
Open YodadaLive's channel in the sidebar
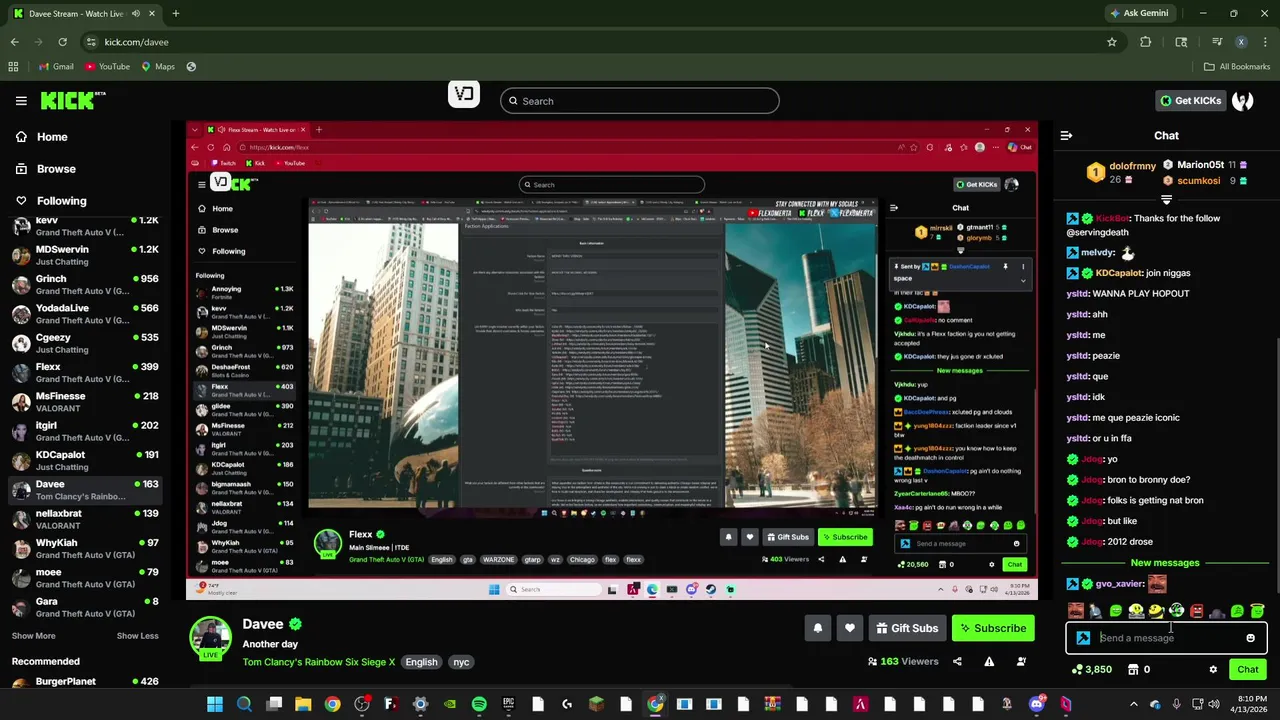87,314
